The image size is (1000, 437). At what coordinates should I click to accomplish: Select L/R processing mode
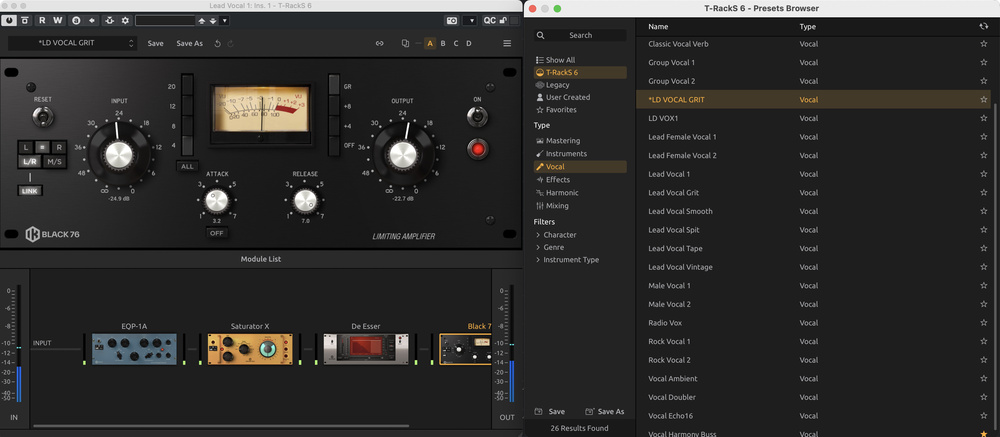(x=30, y=162)
